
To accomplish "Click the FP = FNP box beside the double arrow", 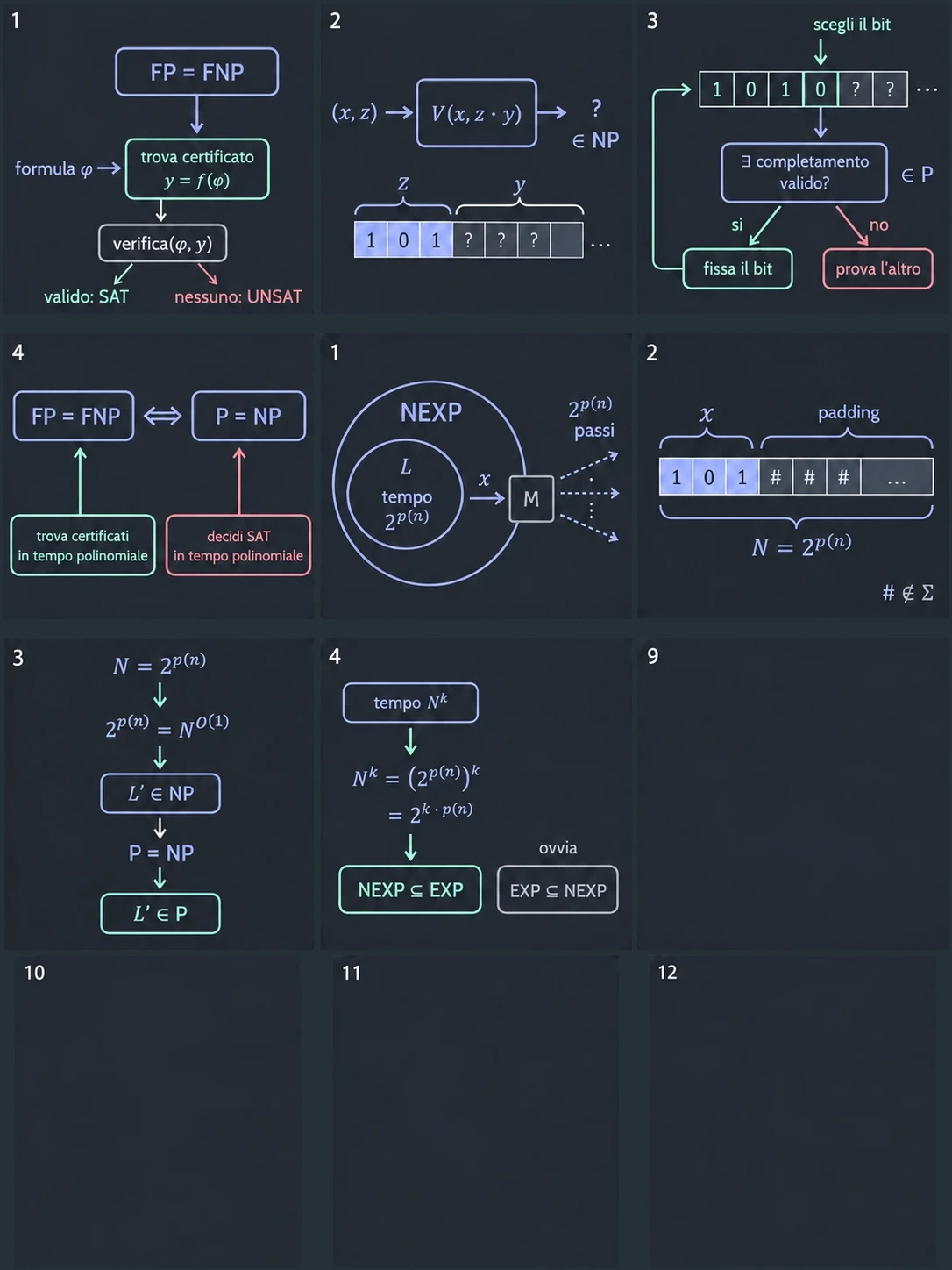I will (75, 416).
